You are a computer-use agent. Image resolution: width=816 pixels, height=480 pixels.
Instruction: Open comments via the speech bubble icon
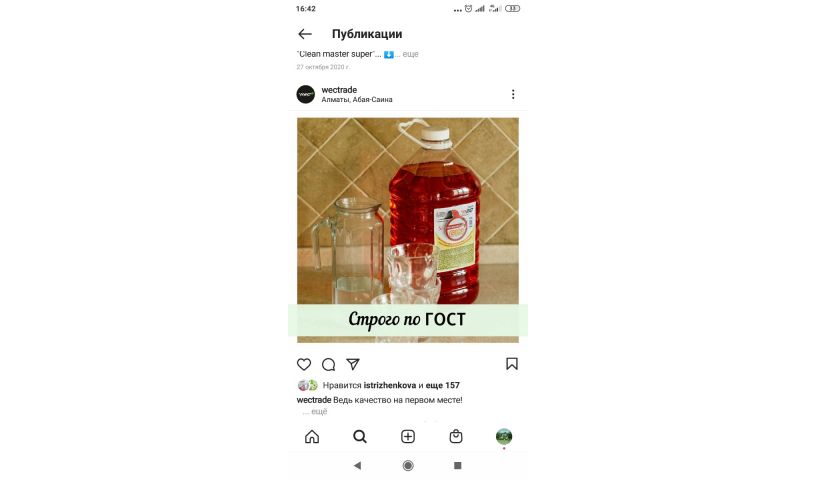click(328, 364)
